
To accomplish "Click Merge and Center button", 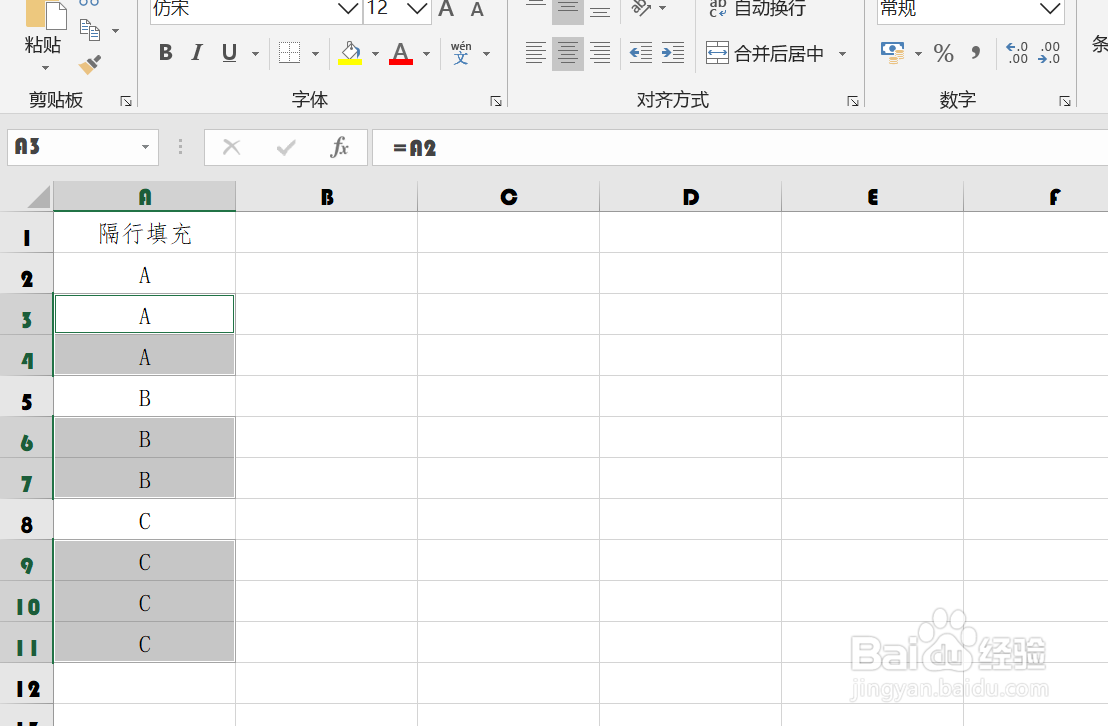I will pos(765,53).
